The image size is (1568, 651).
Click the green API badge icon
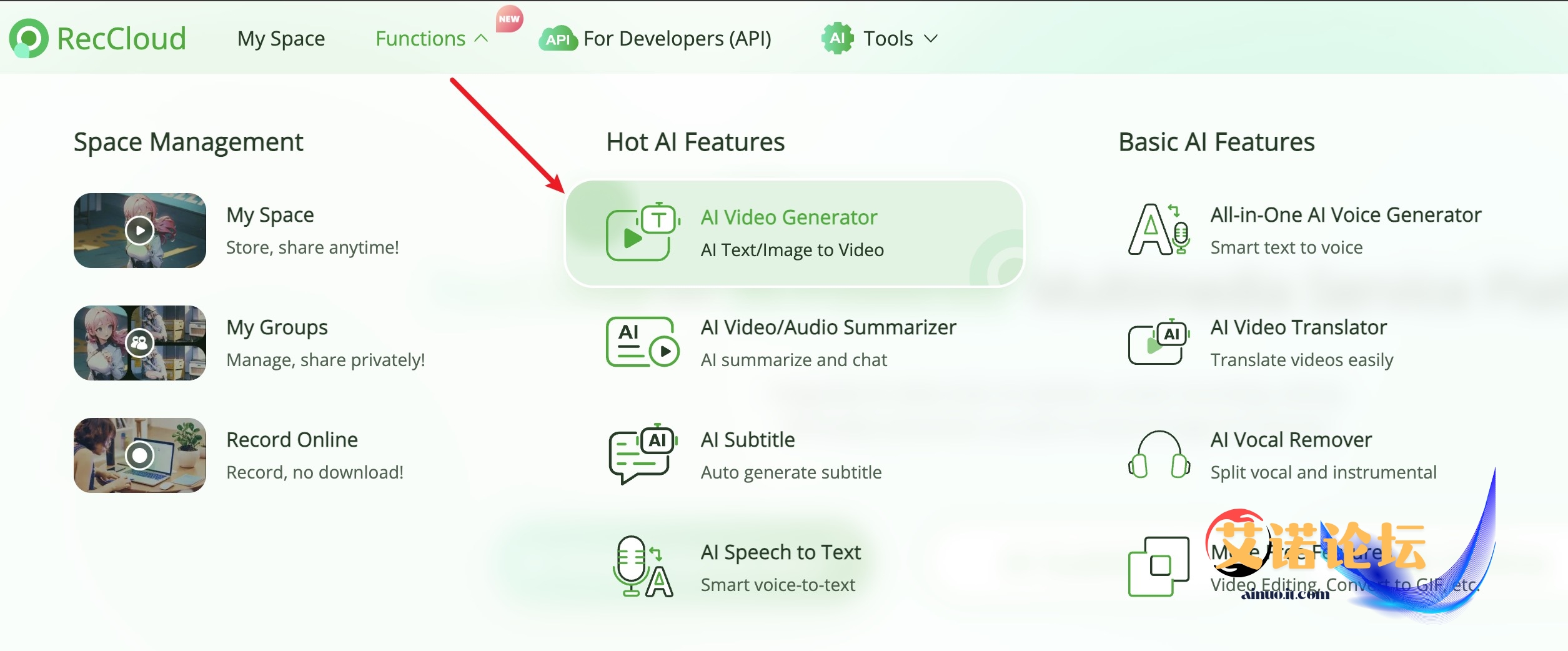click(557, 39)
